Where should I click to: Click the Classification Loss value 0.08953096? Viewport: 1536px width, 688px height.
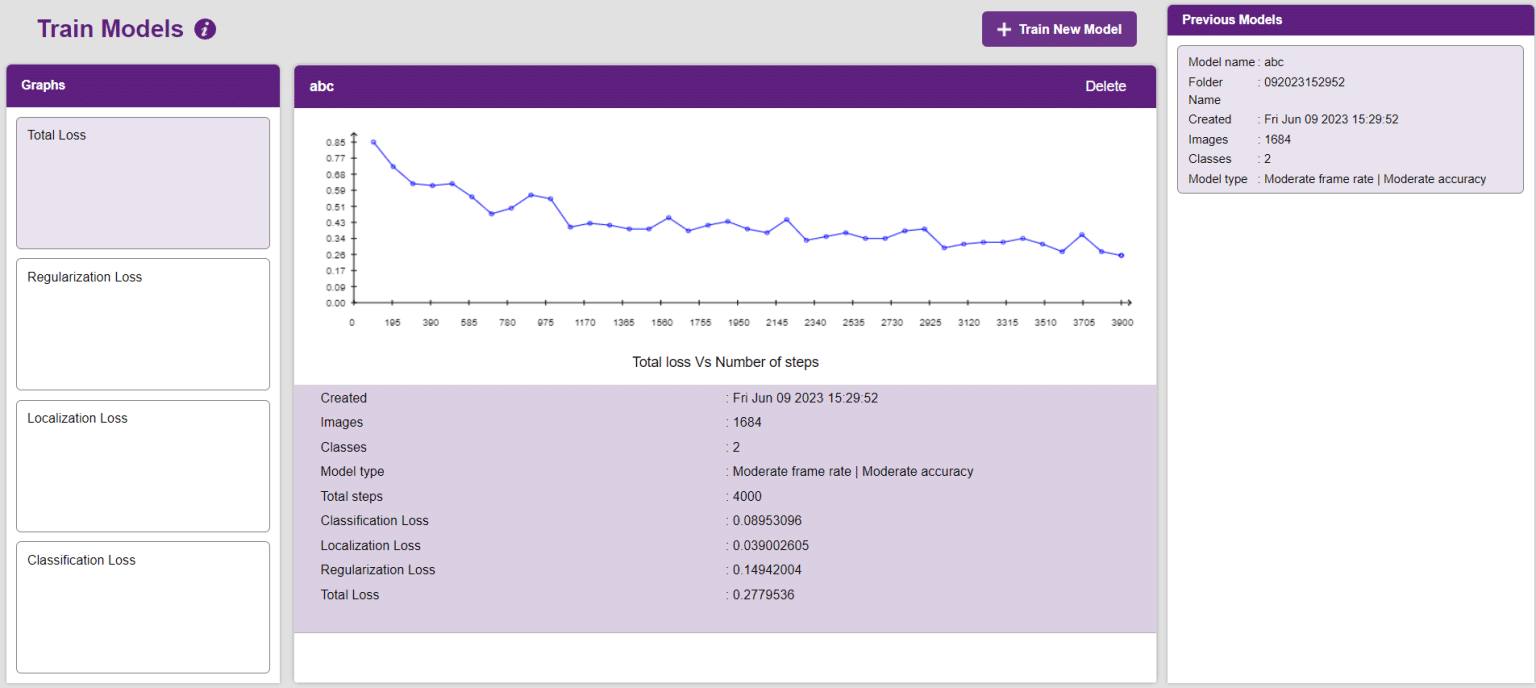pos(768,520)
